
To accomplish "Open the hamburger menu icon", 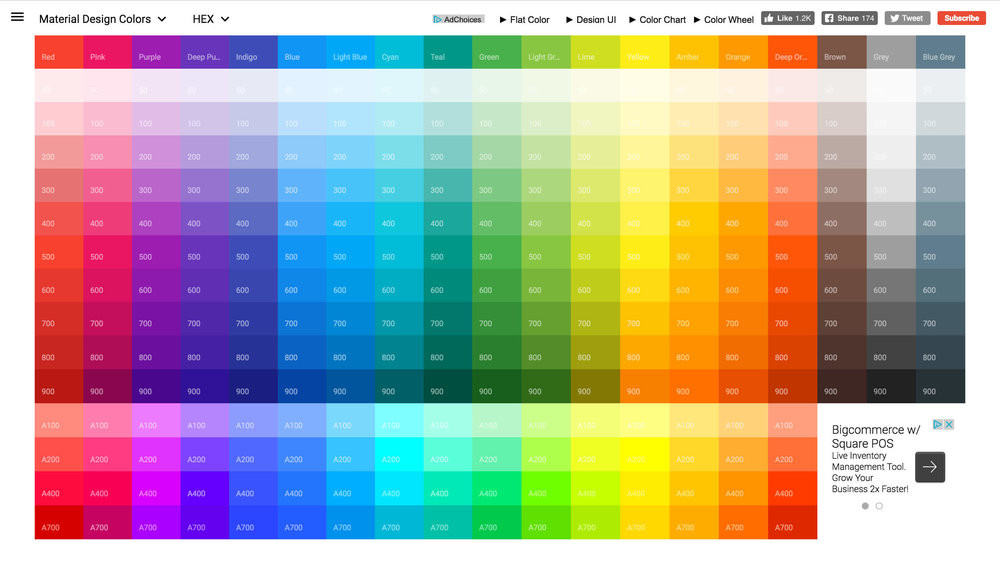I will [x=17, y=17].
